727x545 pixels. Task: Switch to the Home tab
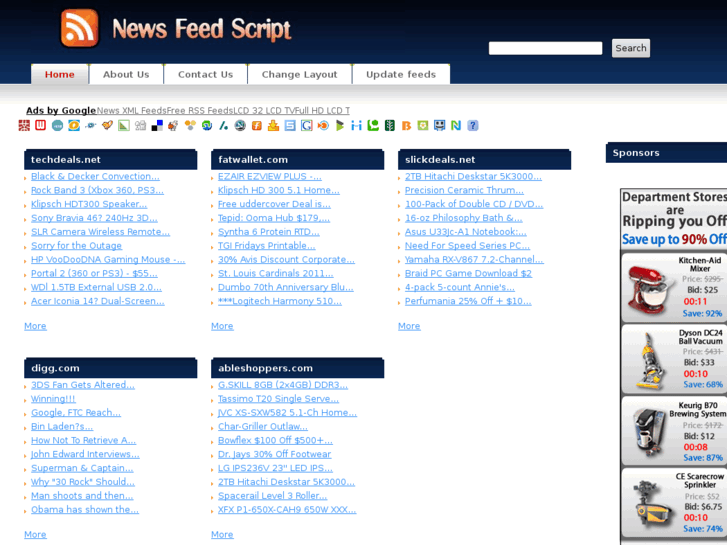pos(60,74)
